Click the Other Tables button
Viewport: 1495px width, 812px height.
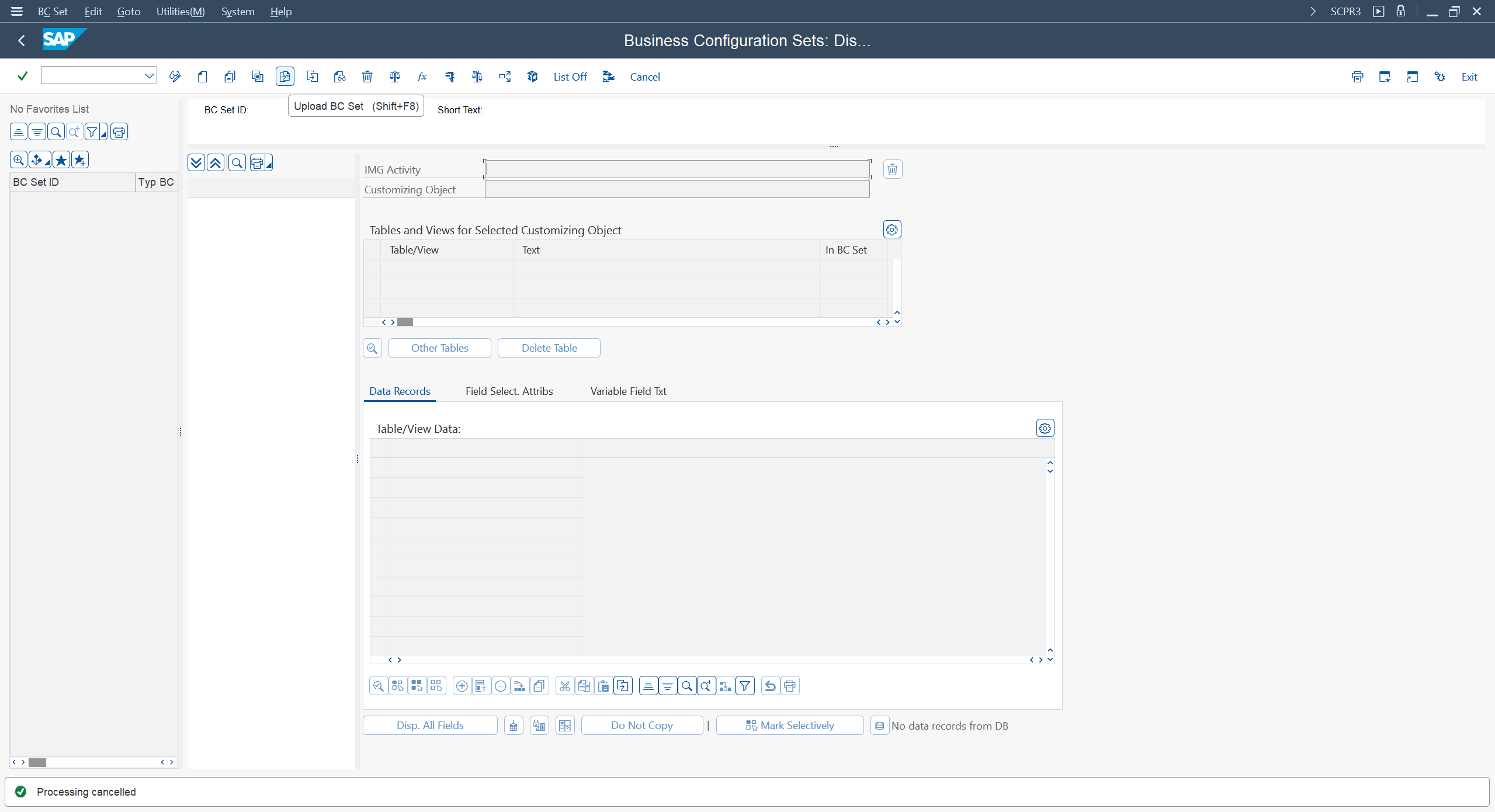click(439, 348)
